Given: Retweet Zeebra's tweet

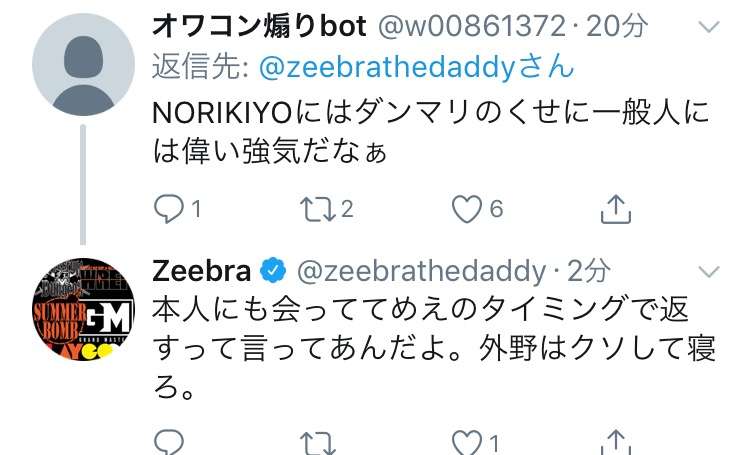Looking at the screenshot, I should (x=318, y=444).
